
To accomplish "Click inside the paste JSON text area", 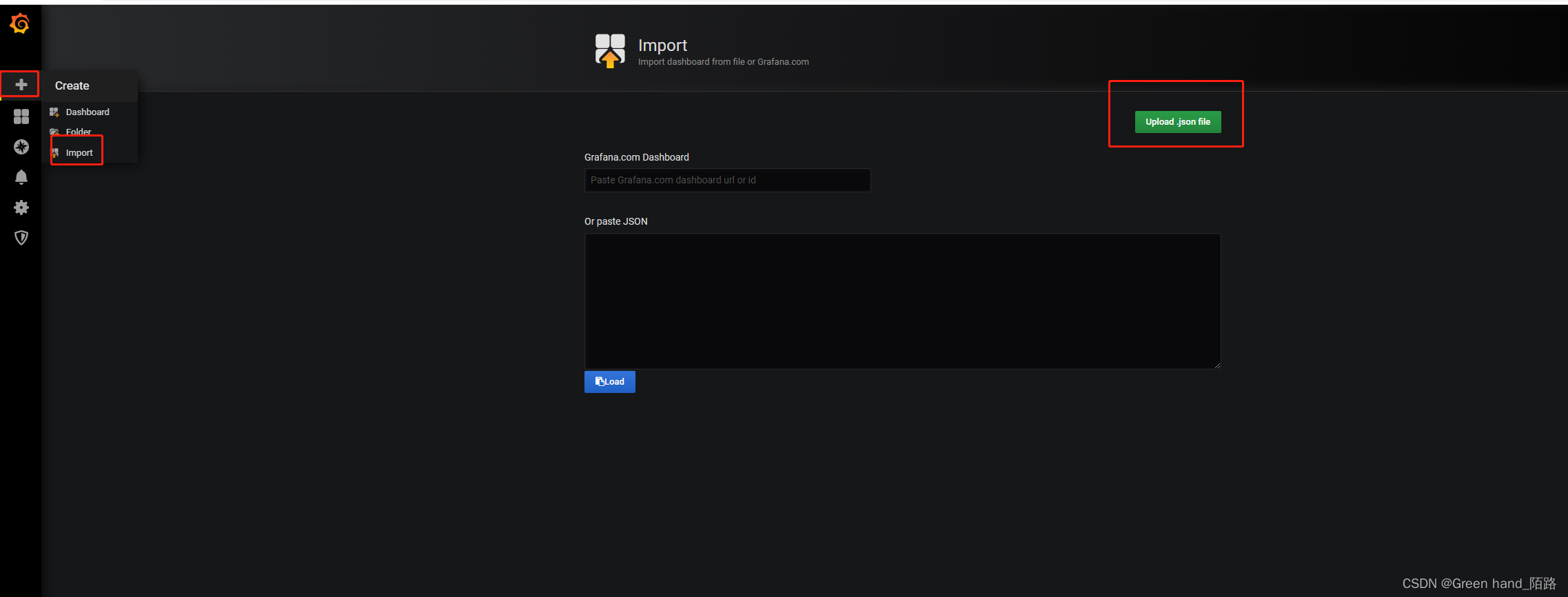I will tap(902, 301).
